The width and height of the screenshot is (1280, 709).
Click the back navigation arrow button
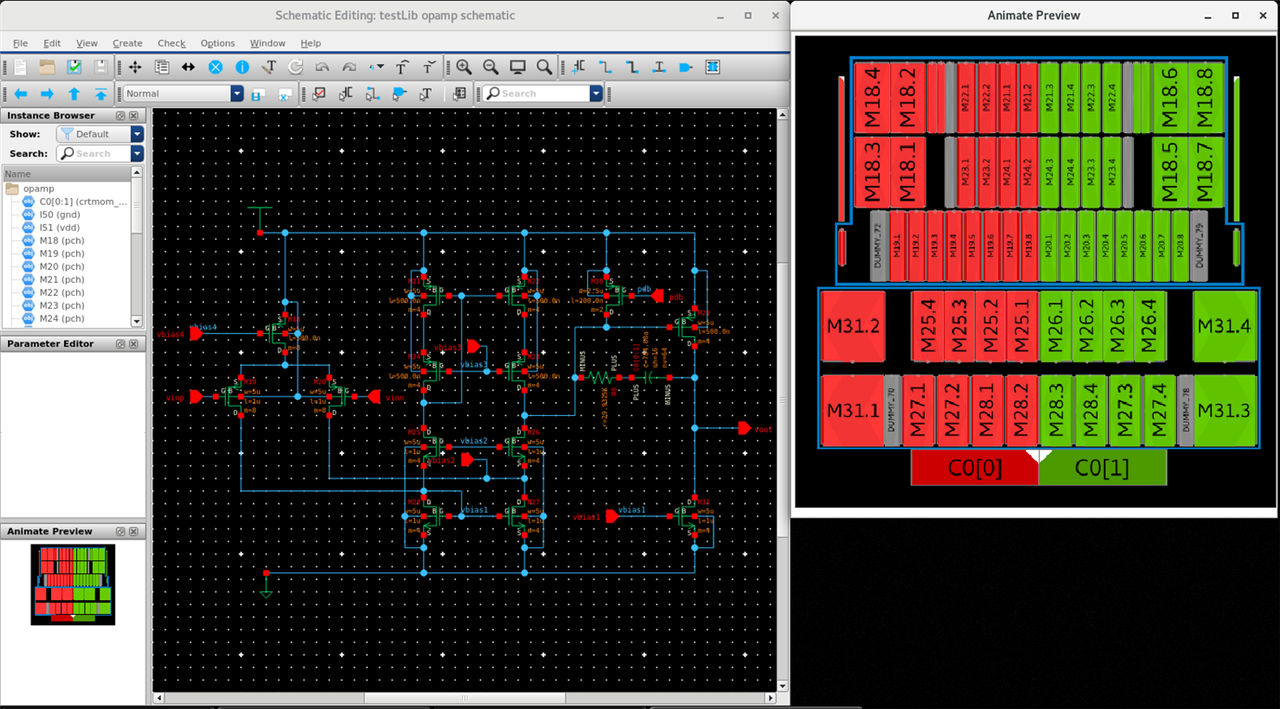[20, 93]
